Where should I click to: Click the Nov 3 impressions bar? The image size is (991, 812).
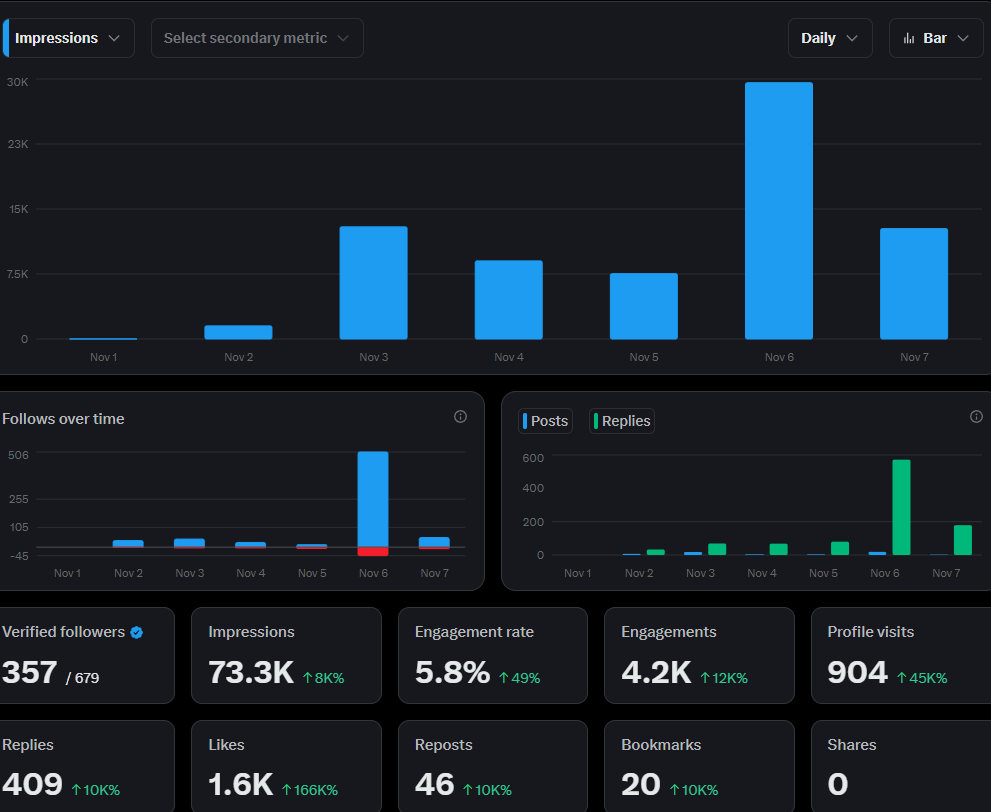(x=374, y=282)
